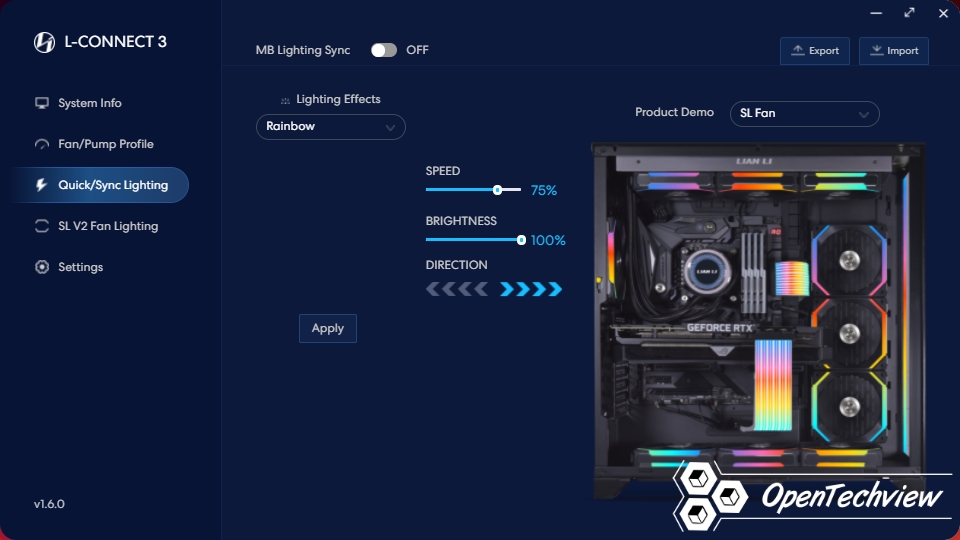The width and height of the screenshot is (960, 540).
Task: Click the Quick/Sync Lighting bolt icon
Action: [x=42, y=185]
